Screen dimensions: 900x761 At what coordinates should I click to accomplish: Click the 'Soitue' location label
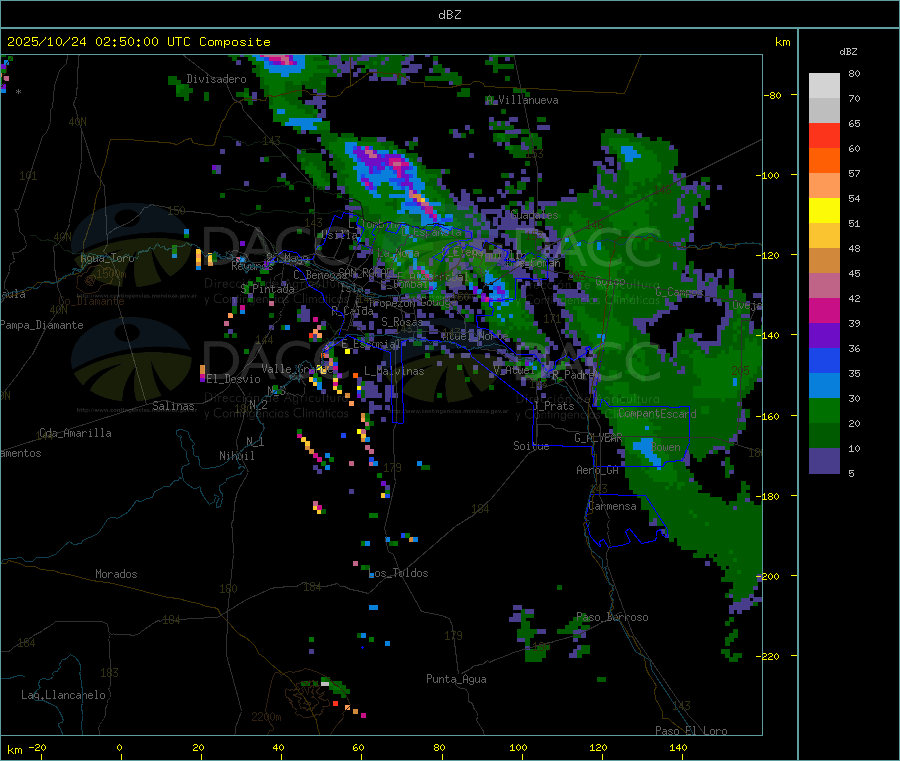pyautogui.click(x=531, y=446)
